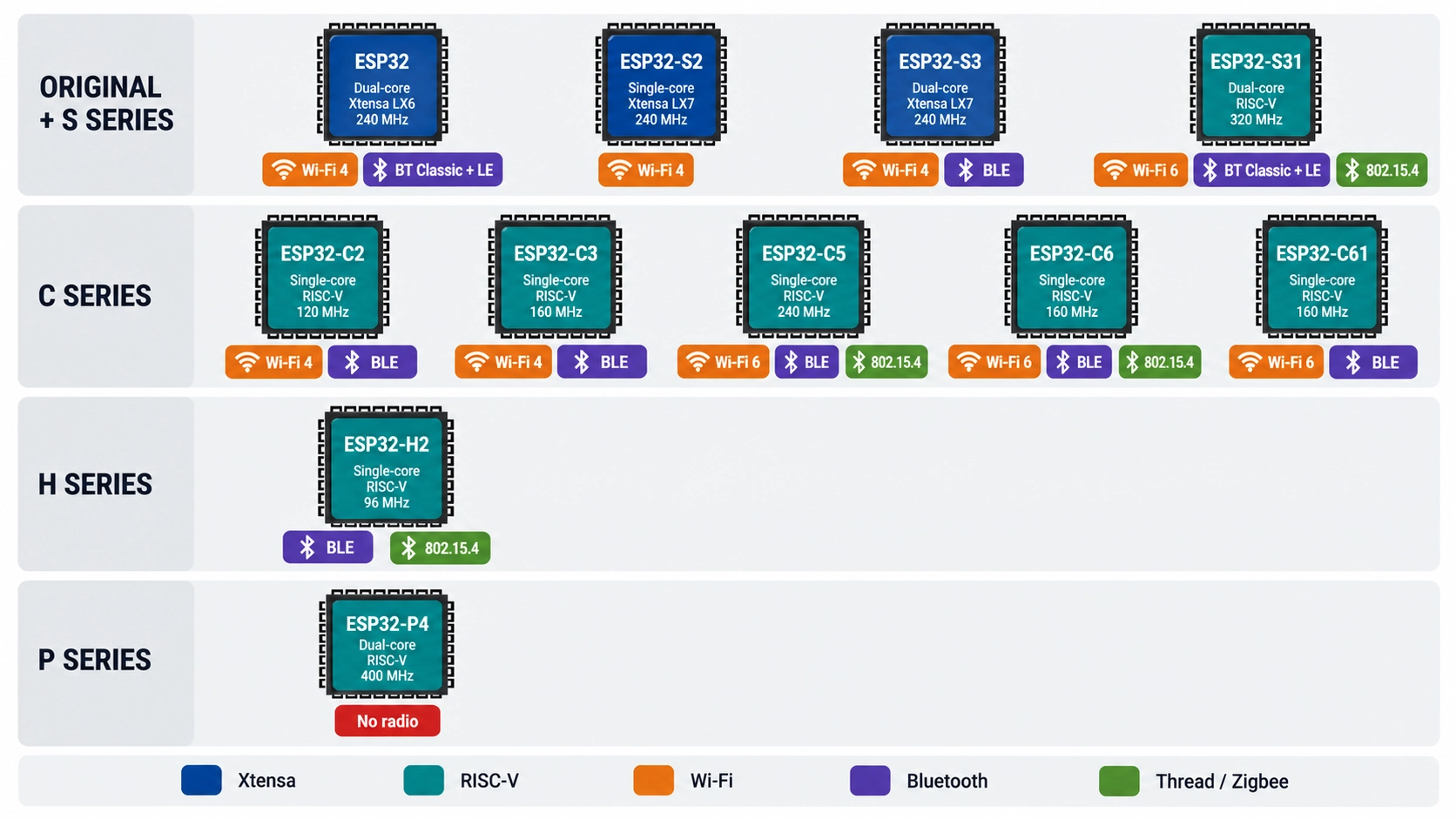Screen dimensions: 1456x819
Task: Select the BLE badge under ESP32-C2
Action: [373, 362]
